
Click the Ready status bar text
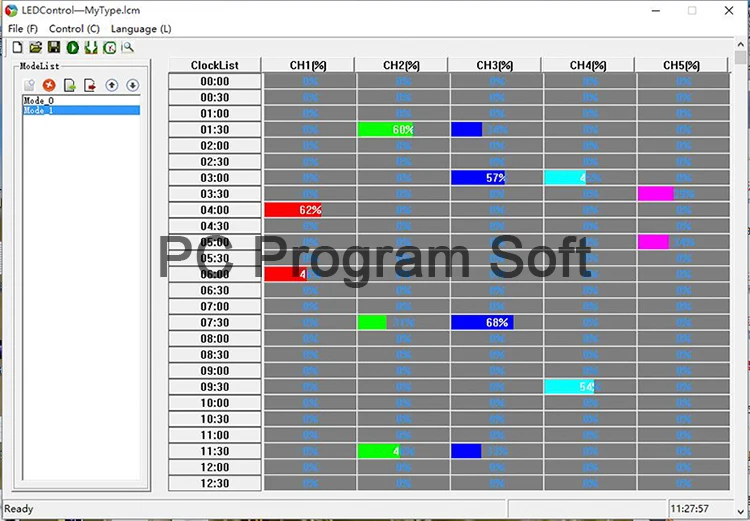coord(19,509)
